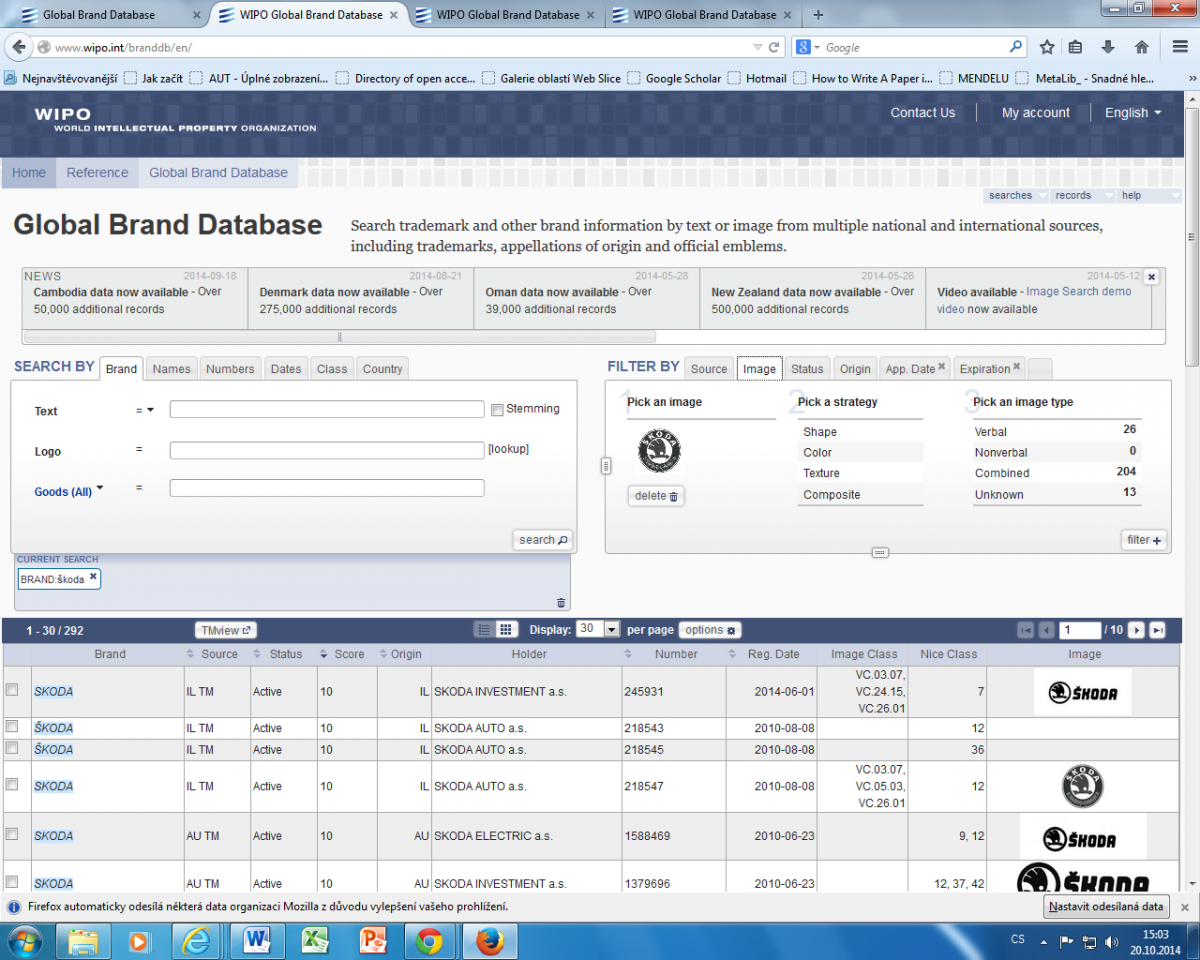Select checkbox for record 245931
Image resolution: width=1200 pixels, height=960 pixels.
click(x=12, y=690)
